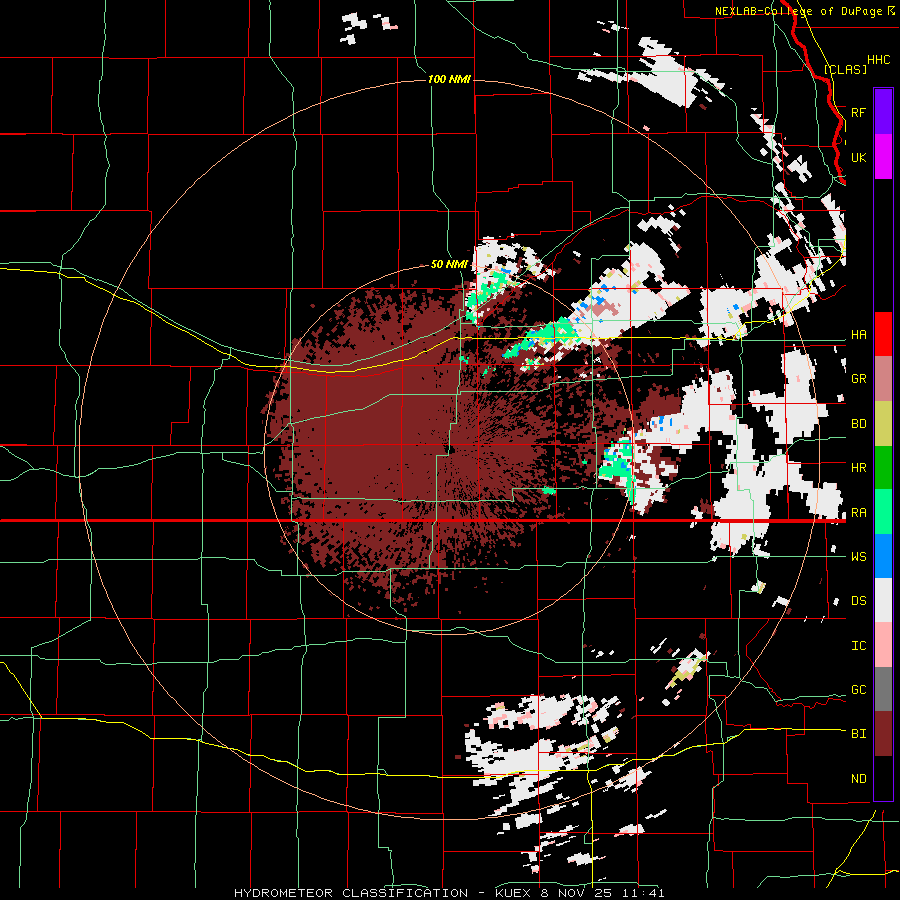Click the 50 NMI range ring label
Viewport: 900px width, 900px height.
449,265
